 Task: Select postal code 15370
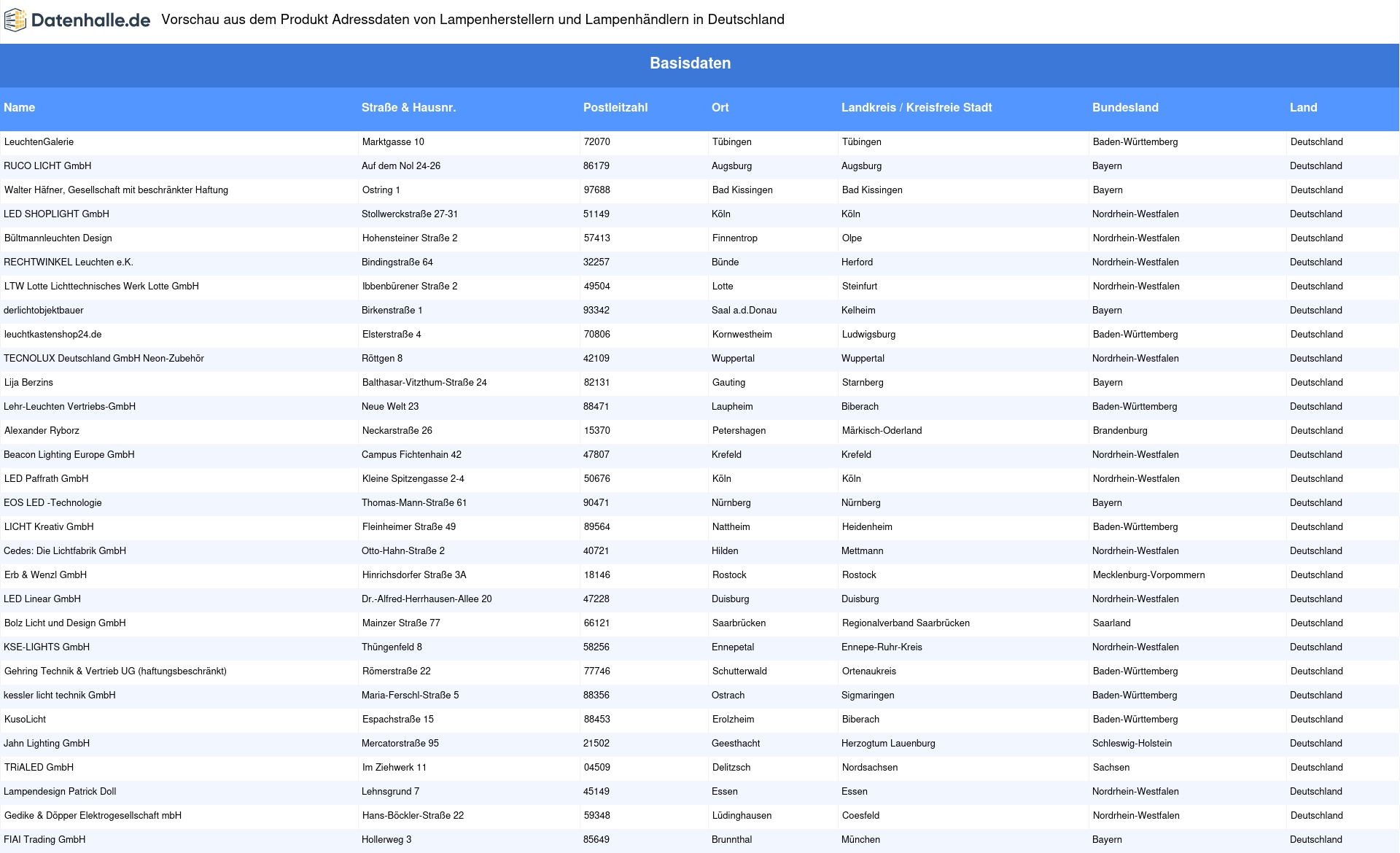point(597,430)
